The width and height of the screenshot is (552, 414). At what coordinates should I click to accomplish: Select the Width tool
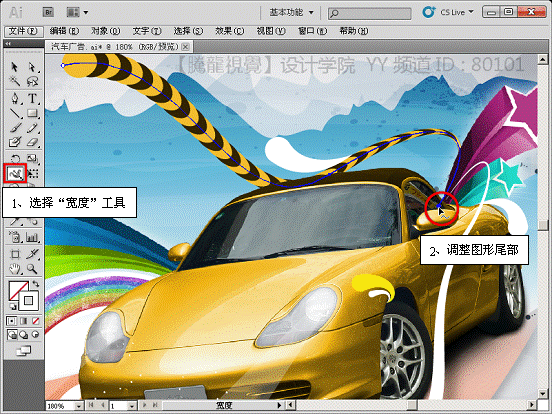pyautogui.click(x=15, y=173)
